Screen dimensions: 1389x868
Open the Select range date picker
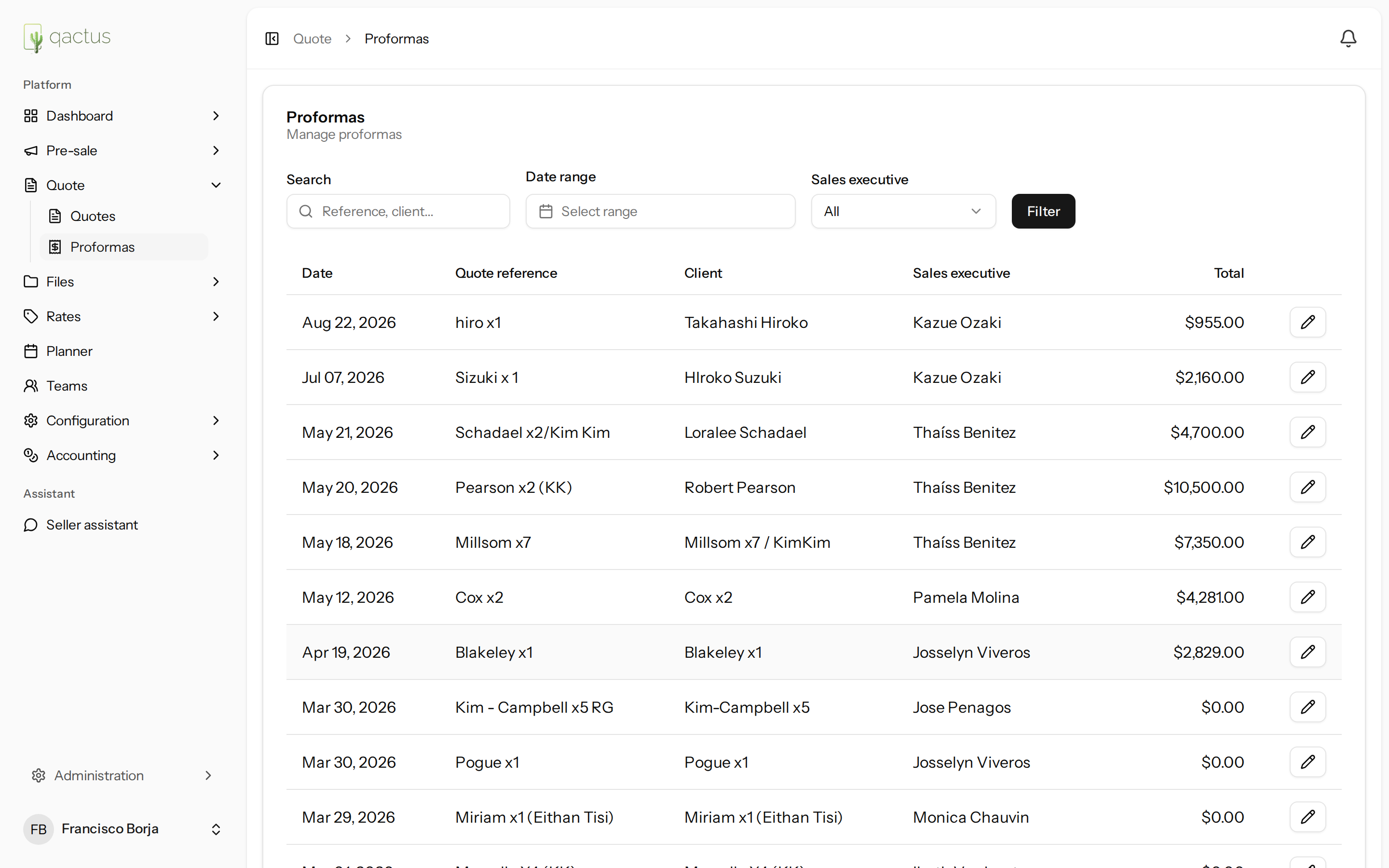660,211
